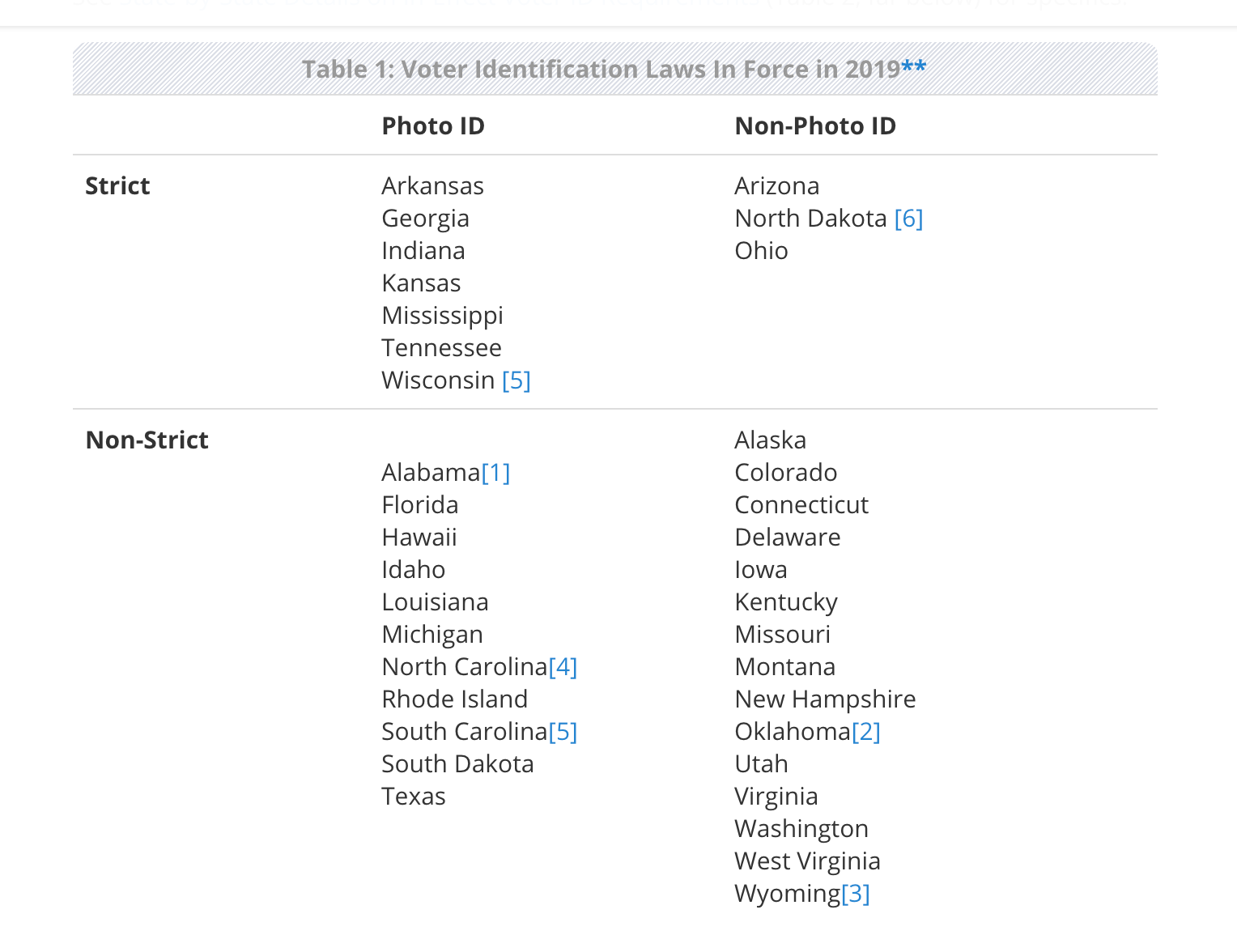This screenshot has height=952, width=1237.
Task: Click the Table 1 title banner text
Action: (600, 70)
